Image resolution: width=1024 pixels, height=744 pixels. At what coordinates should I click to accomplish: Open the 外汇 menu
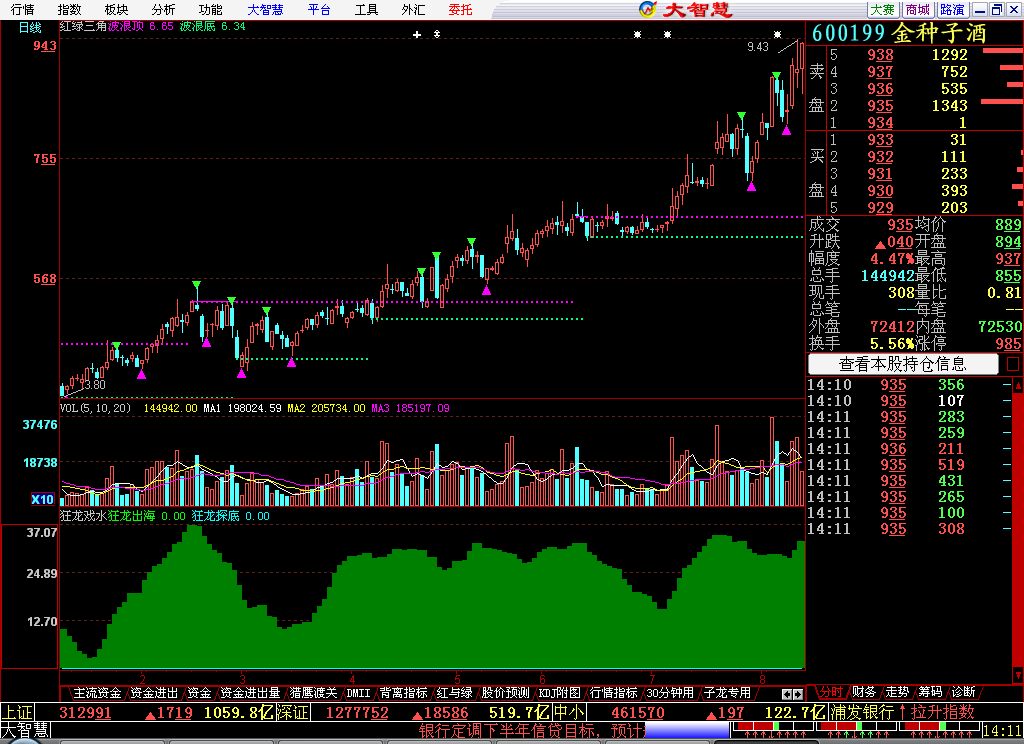pyautogui.click(x=413, y=10)
